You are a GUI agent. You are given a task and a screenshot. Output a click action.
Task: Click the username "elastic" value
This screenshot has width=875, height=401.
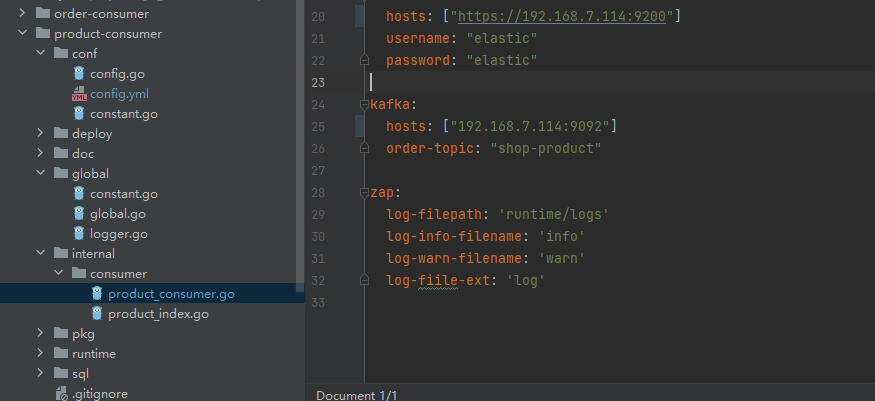502,38
